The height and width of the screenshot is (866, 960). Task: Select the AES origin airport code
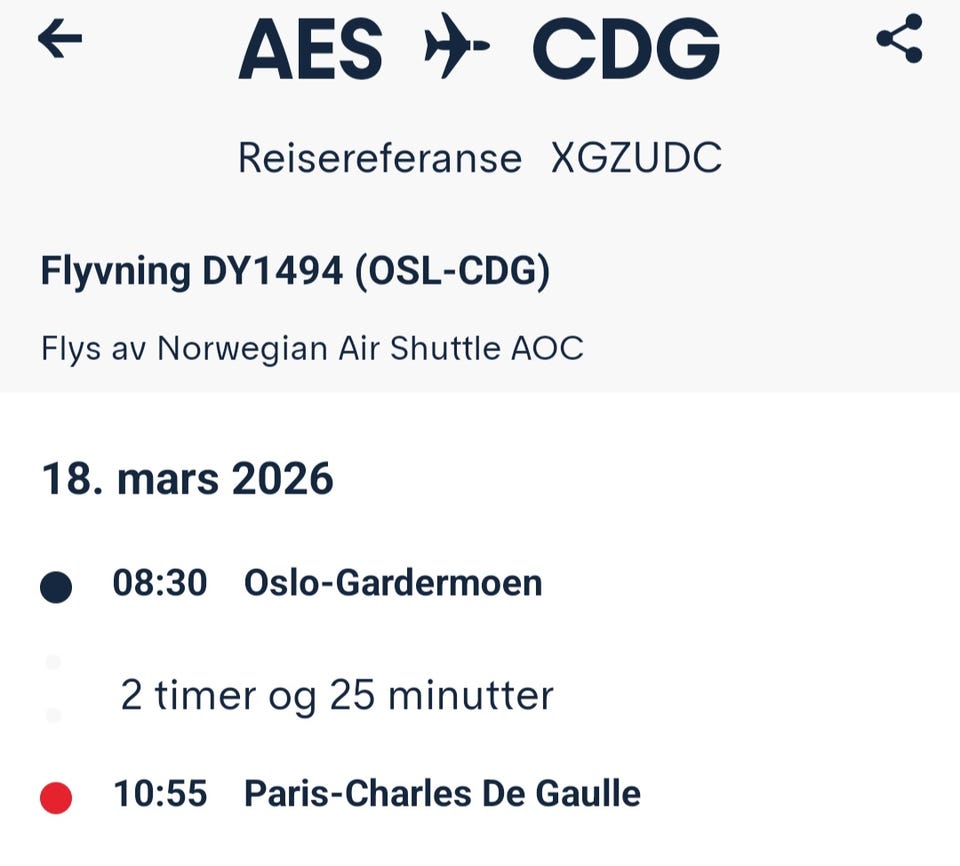[311, 48]
